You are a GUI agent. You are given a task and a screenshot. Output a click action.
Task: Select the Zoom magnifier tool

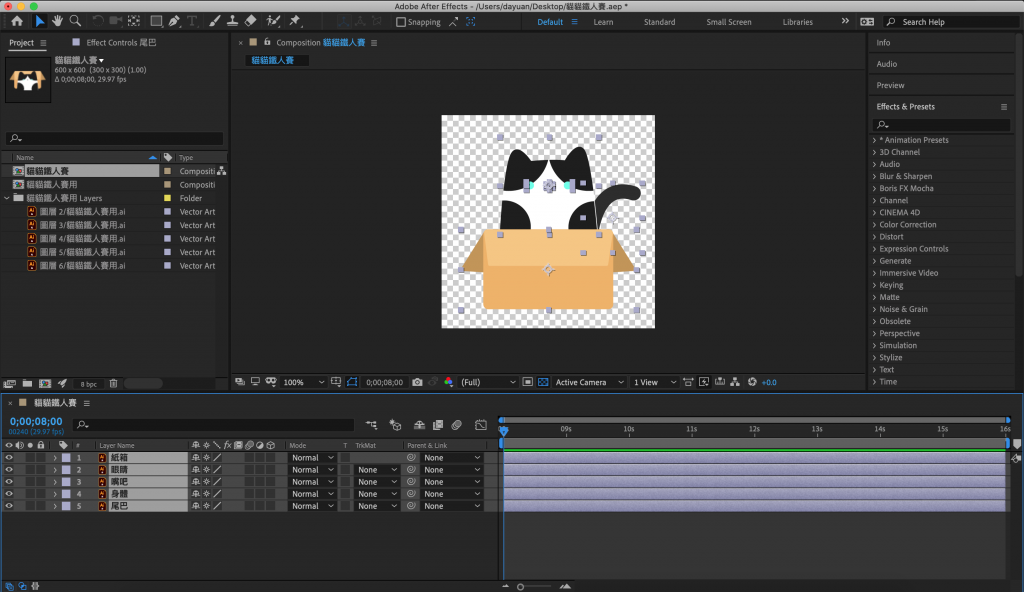(x=75, y=21)
